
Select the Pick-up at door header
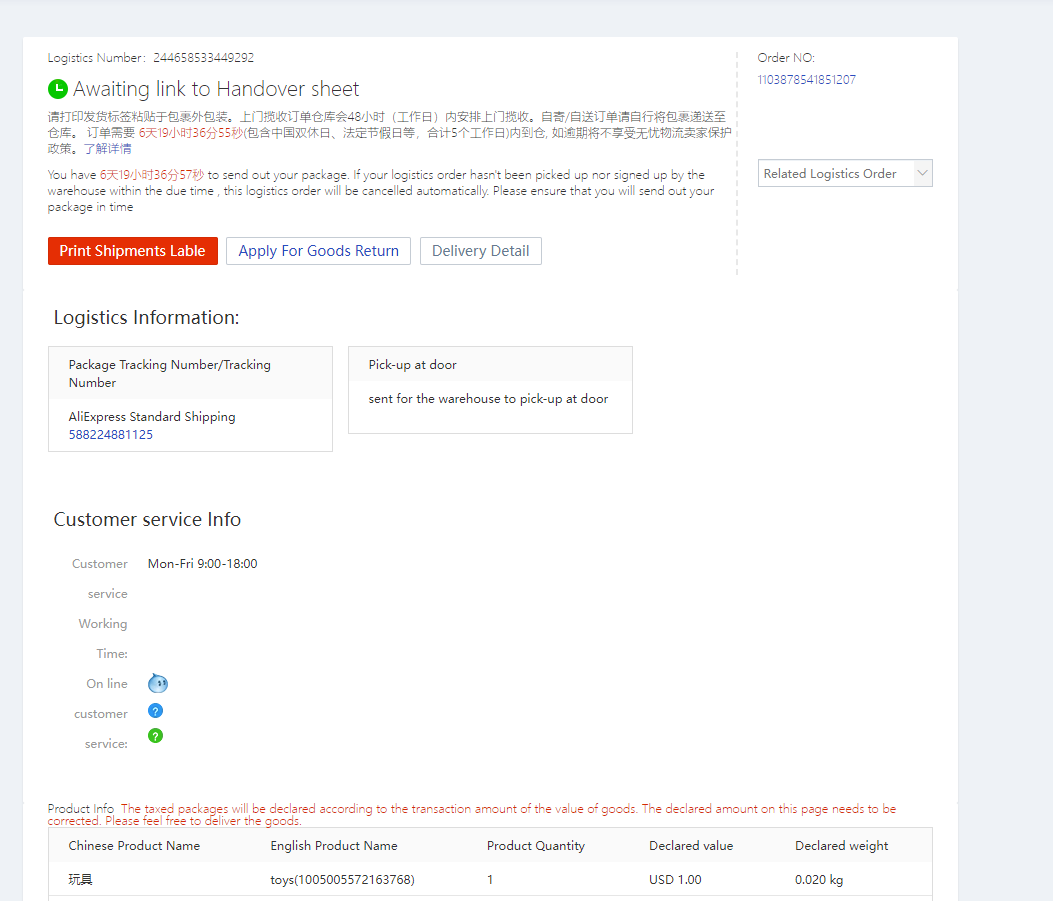tap(413, 365)
